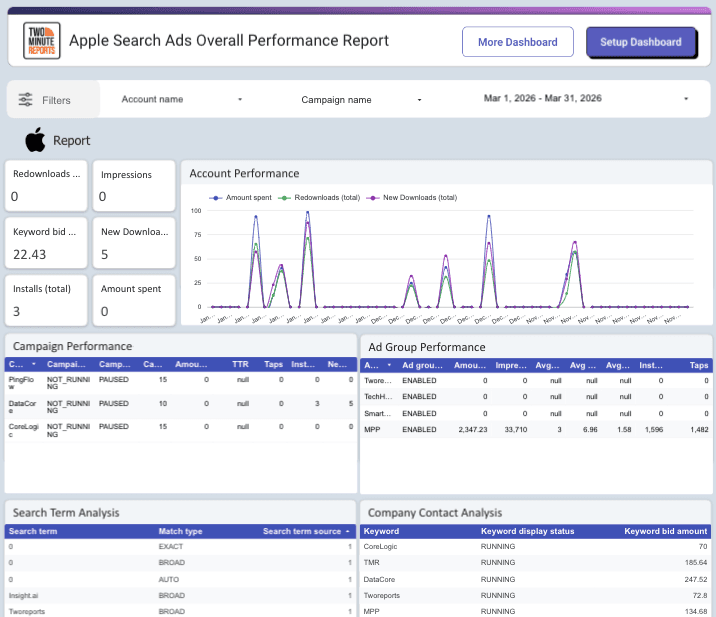Click the Insight.ai search term

pos(23,596)
